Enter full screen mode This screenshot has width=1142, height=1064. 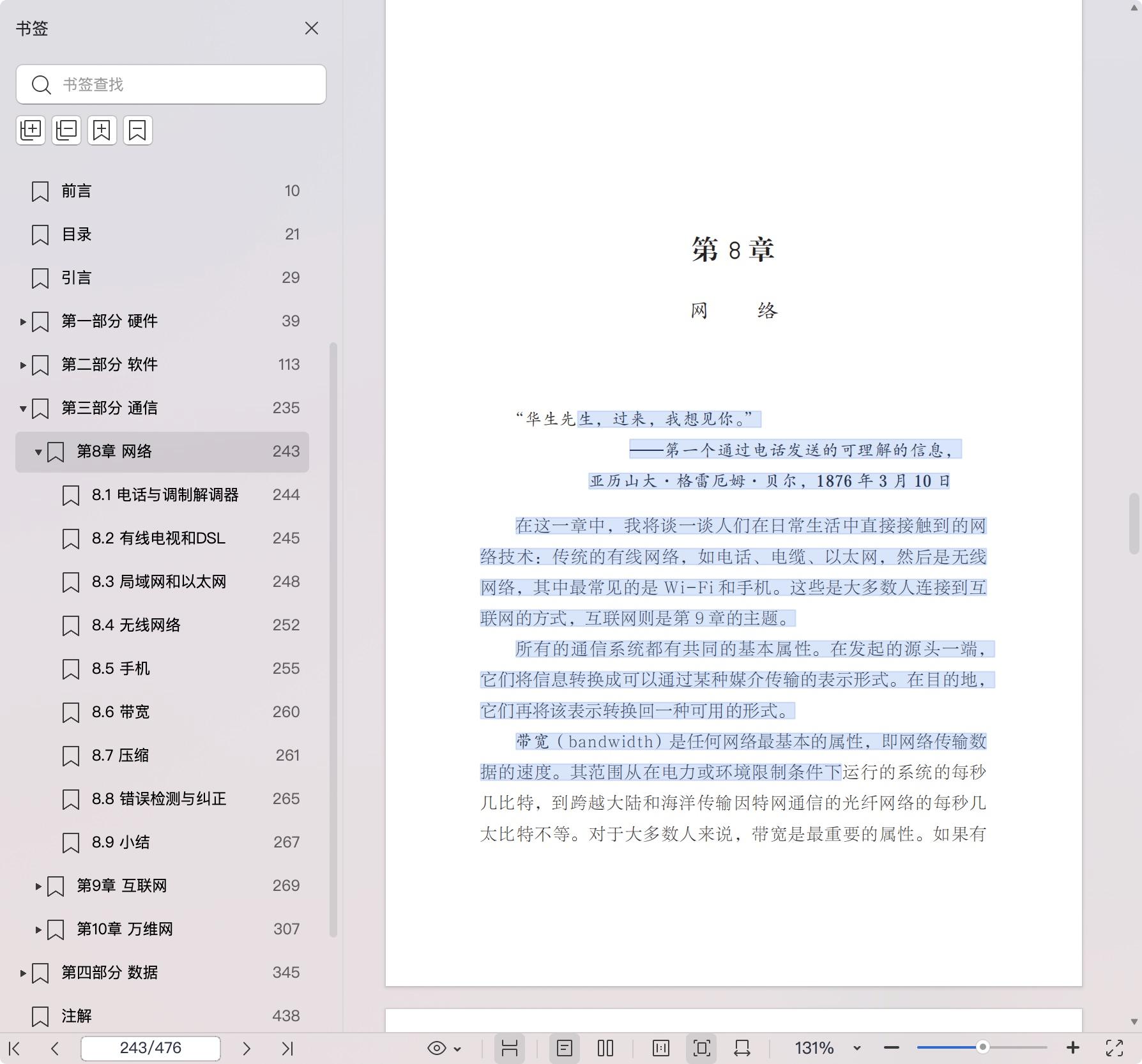tap(1115, 1048)
